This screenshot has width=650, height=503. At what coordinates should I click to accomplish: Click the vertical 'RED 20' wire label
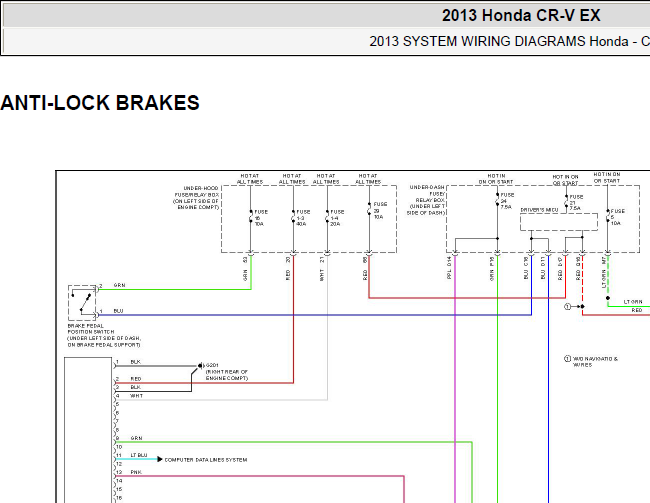(288, 268)
